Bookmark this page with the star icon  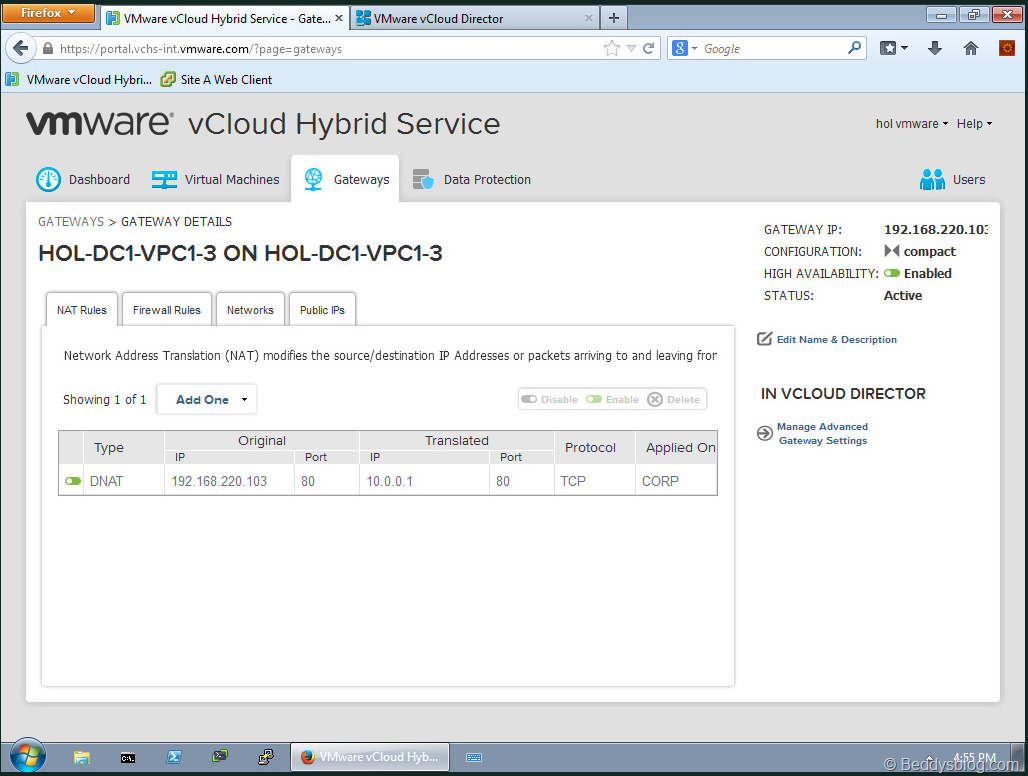click(x=612, y=48)
